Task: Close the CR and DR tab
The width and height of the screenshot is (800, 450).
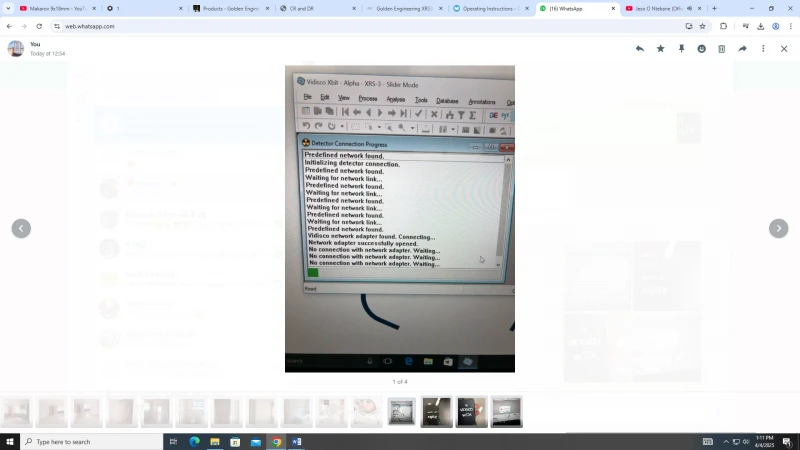Action: tap(354, 8)
